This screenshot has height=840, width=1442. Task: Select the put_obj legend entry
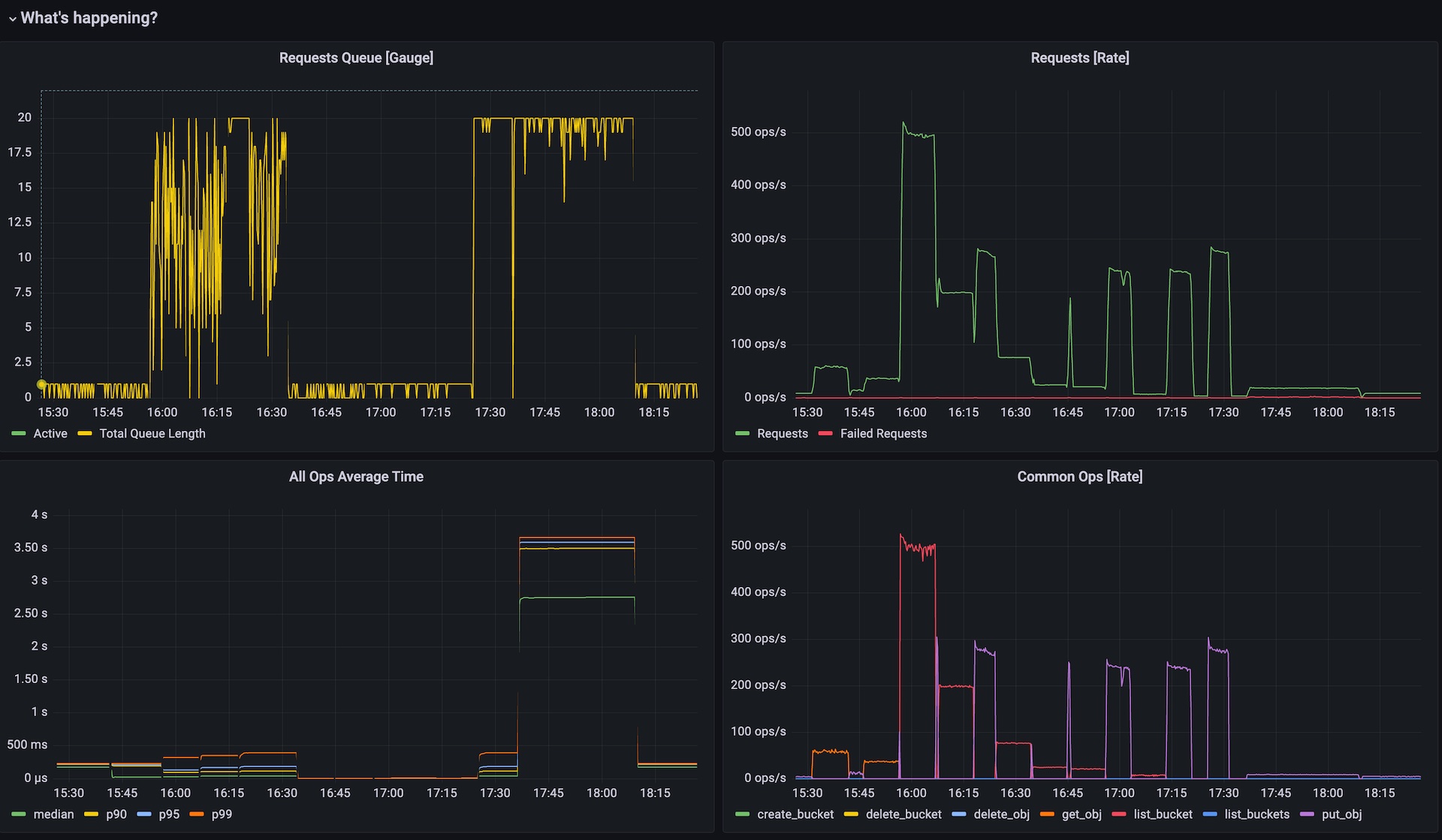pos(1341,814)
